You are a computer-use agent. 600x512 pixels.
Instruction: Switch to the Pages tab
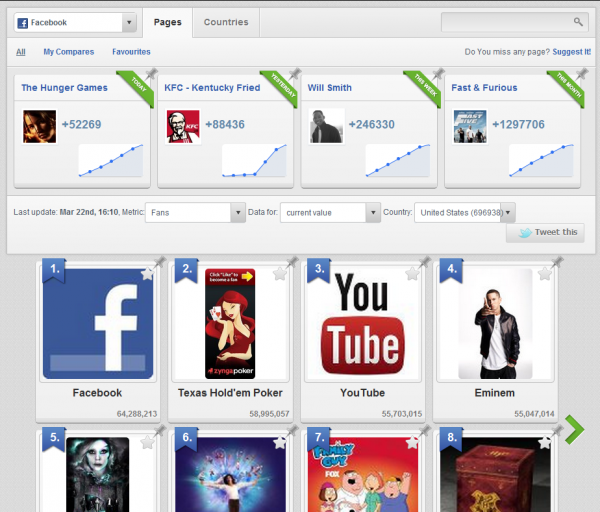pos(168,22)
